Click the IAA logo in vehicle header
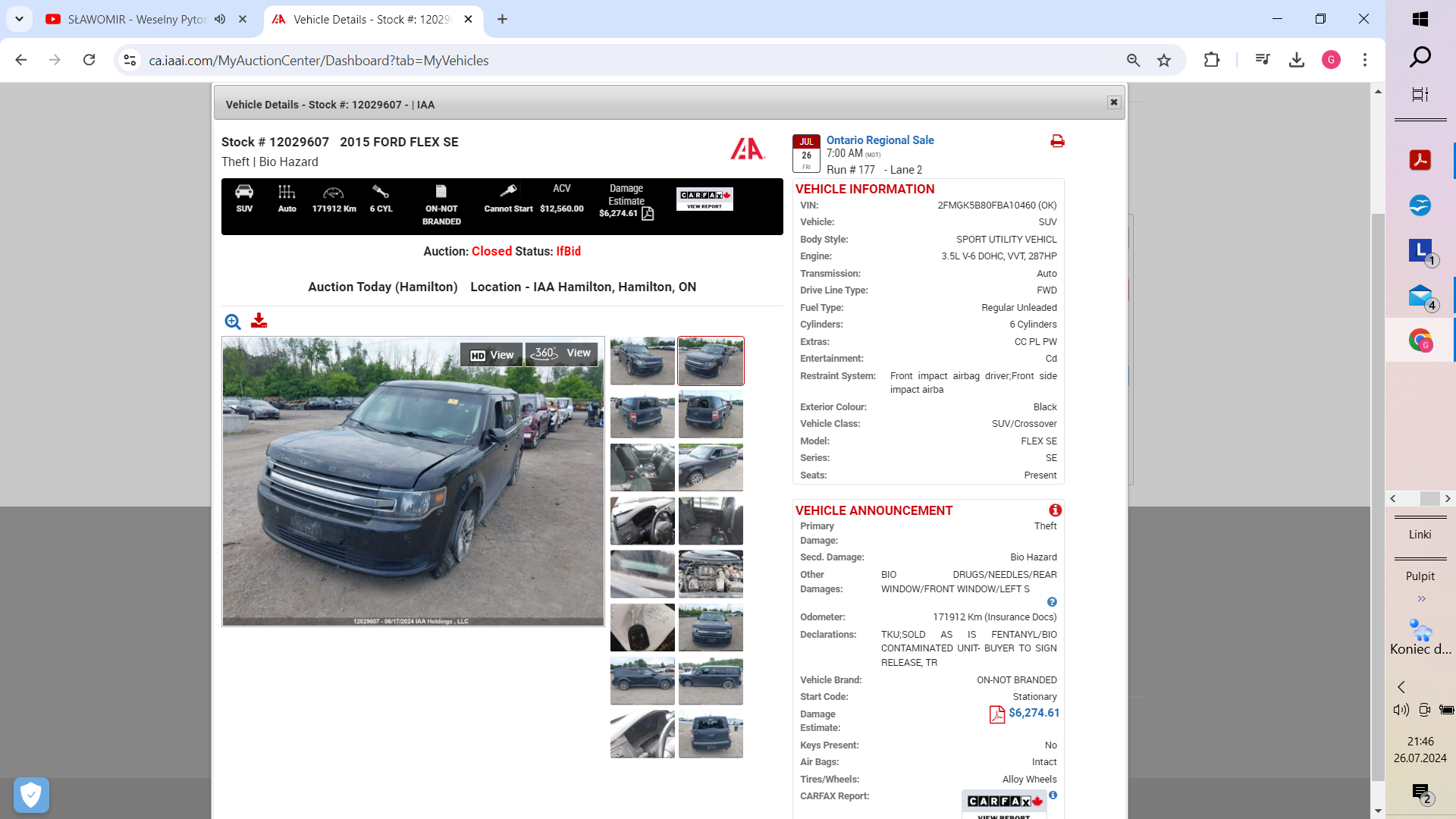Screen dimensions: 1456x819 [748, 149]
